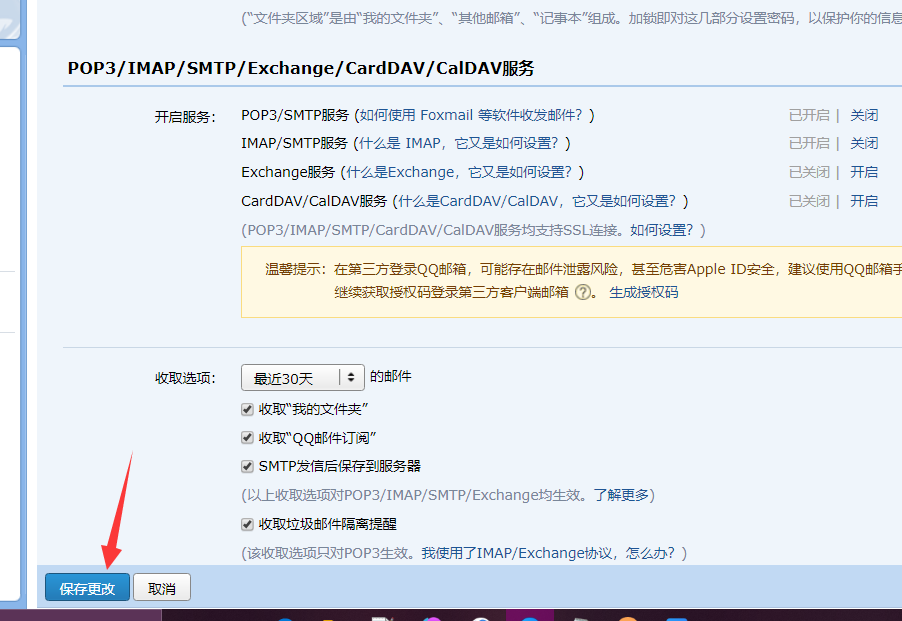The height and width of the screenshot is (621, 902).
Task: Open the 什么是CardDAV/CalDAV help link
Action: 538,201
